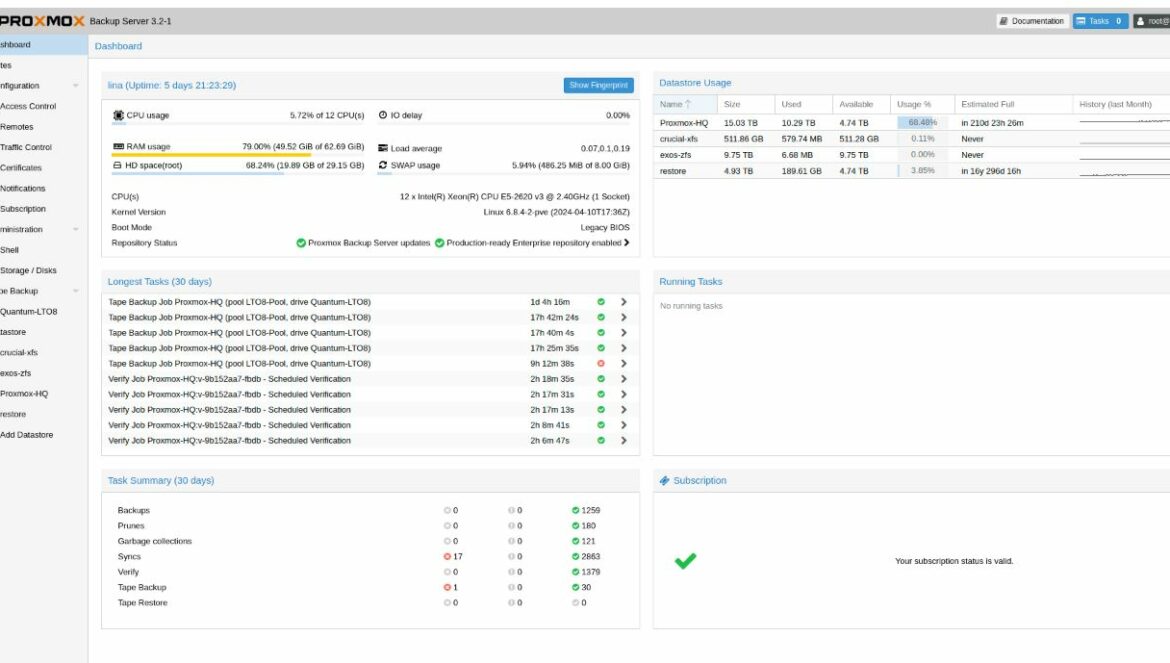Image resolution: width=1170 pixels, height=663 pixels.
Task: Click green status icon of 17h 25m 35s task
Action: (601, 348)
